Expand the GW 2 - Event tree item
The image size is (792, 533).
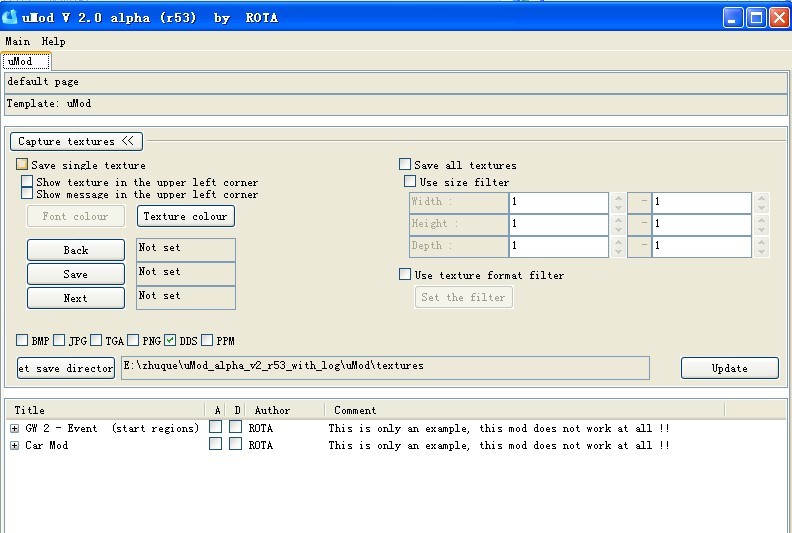point(15,429)
